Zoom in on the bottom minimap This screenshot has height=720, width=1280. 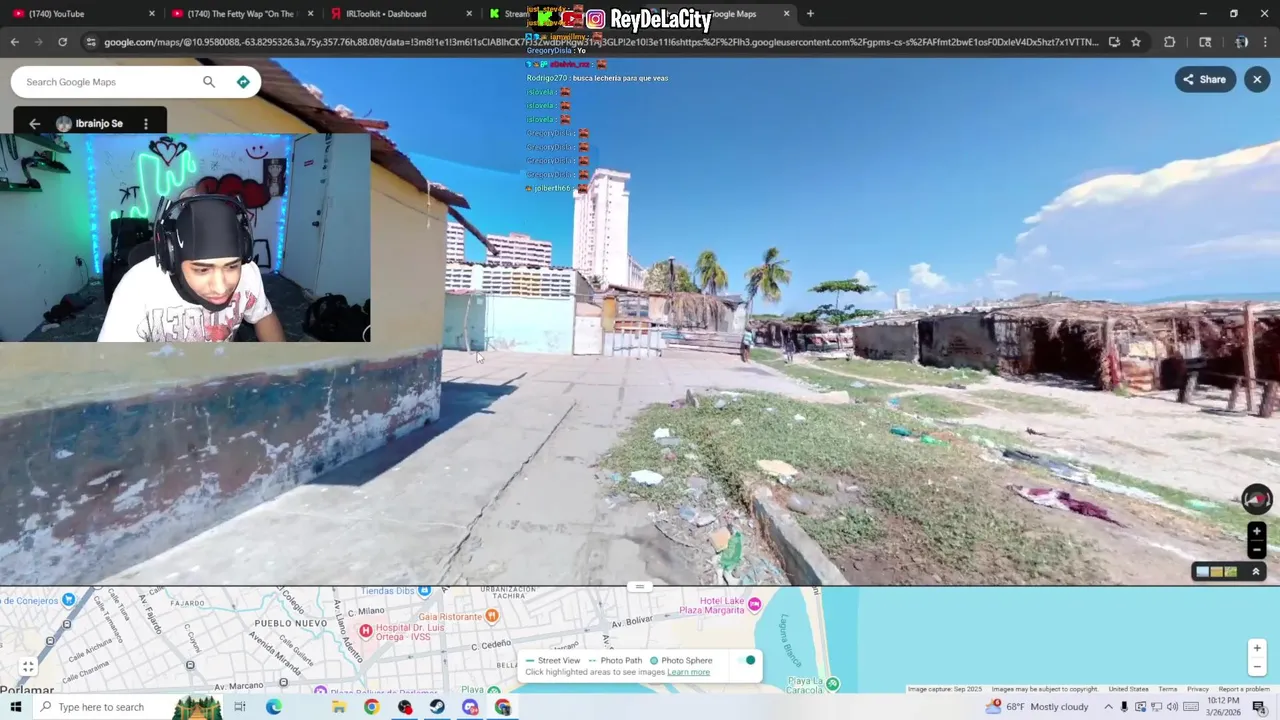tap(1257, 648)
